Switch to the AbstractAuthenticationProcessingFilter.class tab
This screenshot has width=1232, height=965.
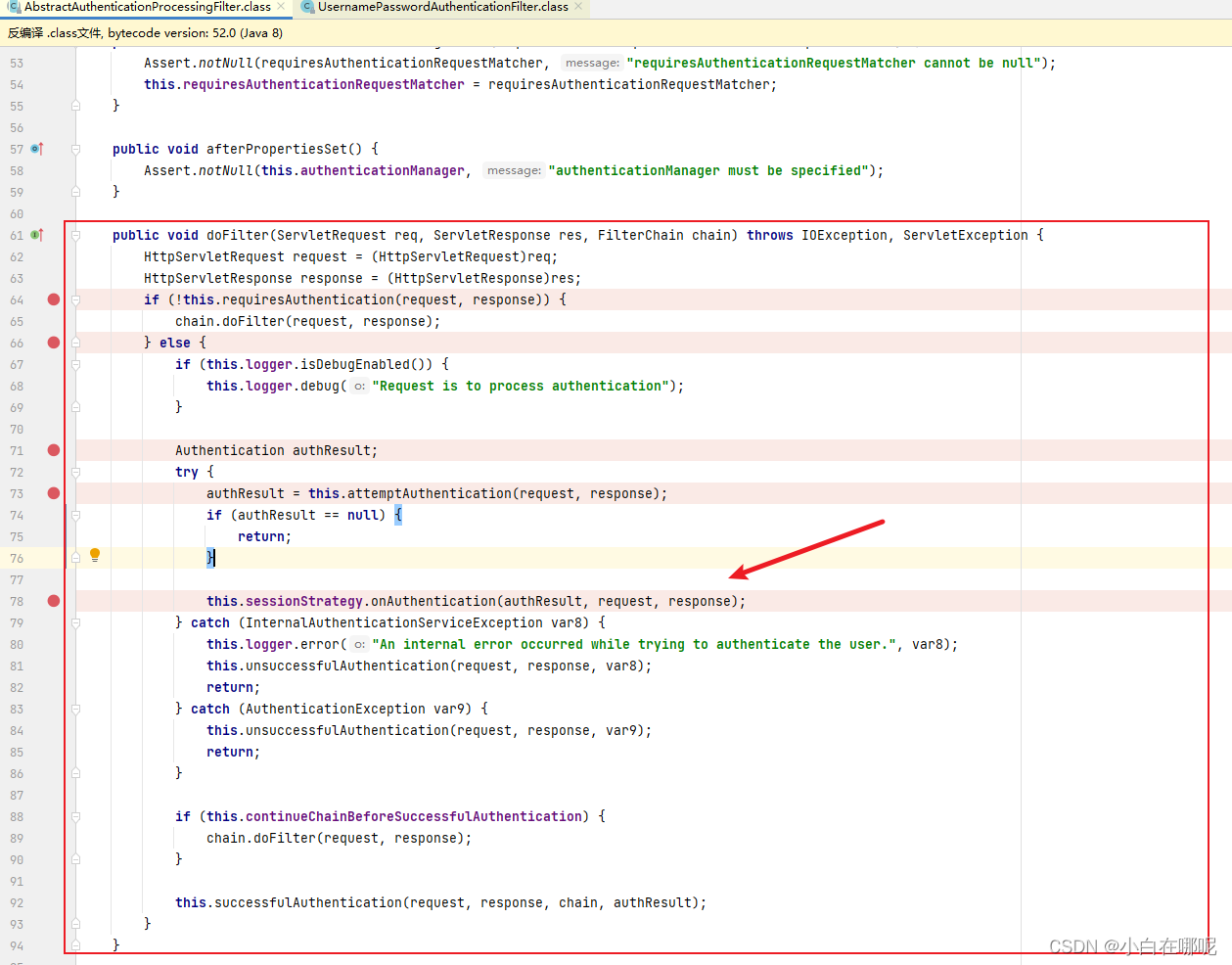[147, 7]
